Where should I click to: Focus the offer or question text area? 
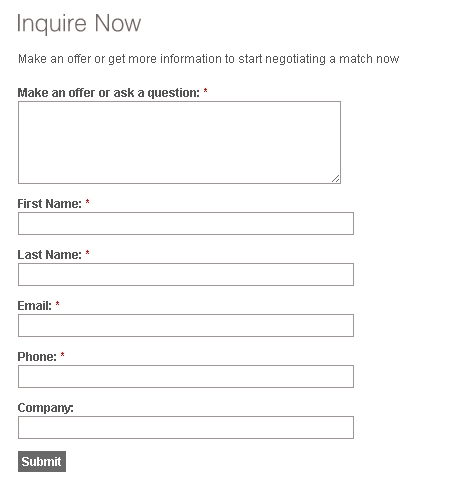[179, 142]
